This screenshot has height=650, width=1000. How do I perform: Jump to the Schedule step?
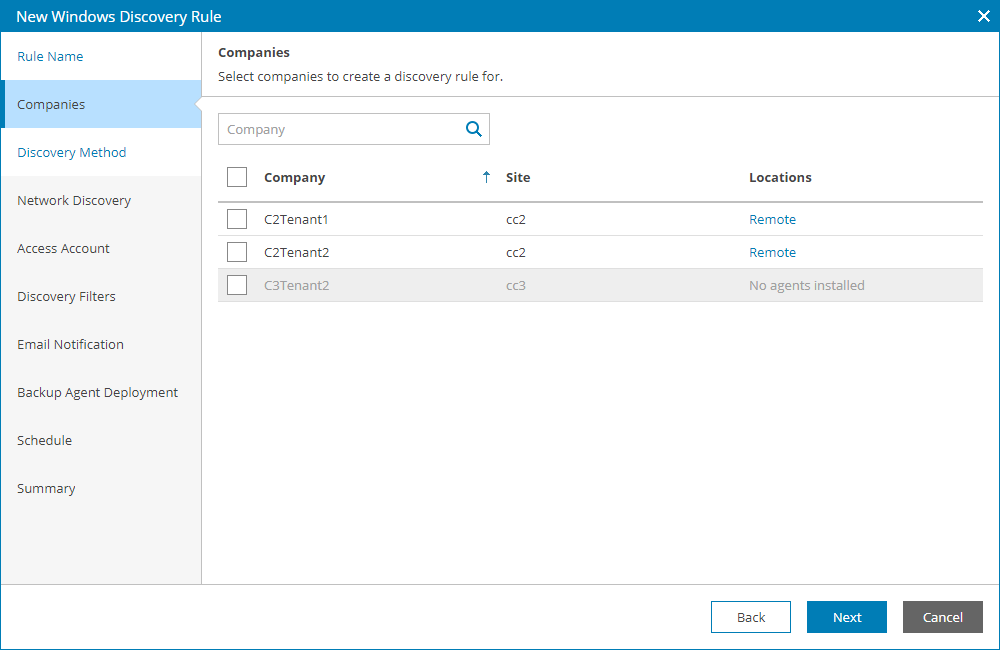click(45, 440)
